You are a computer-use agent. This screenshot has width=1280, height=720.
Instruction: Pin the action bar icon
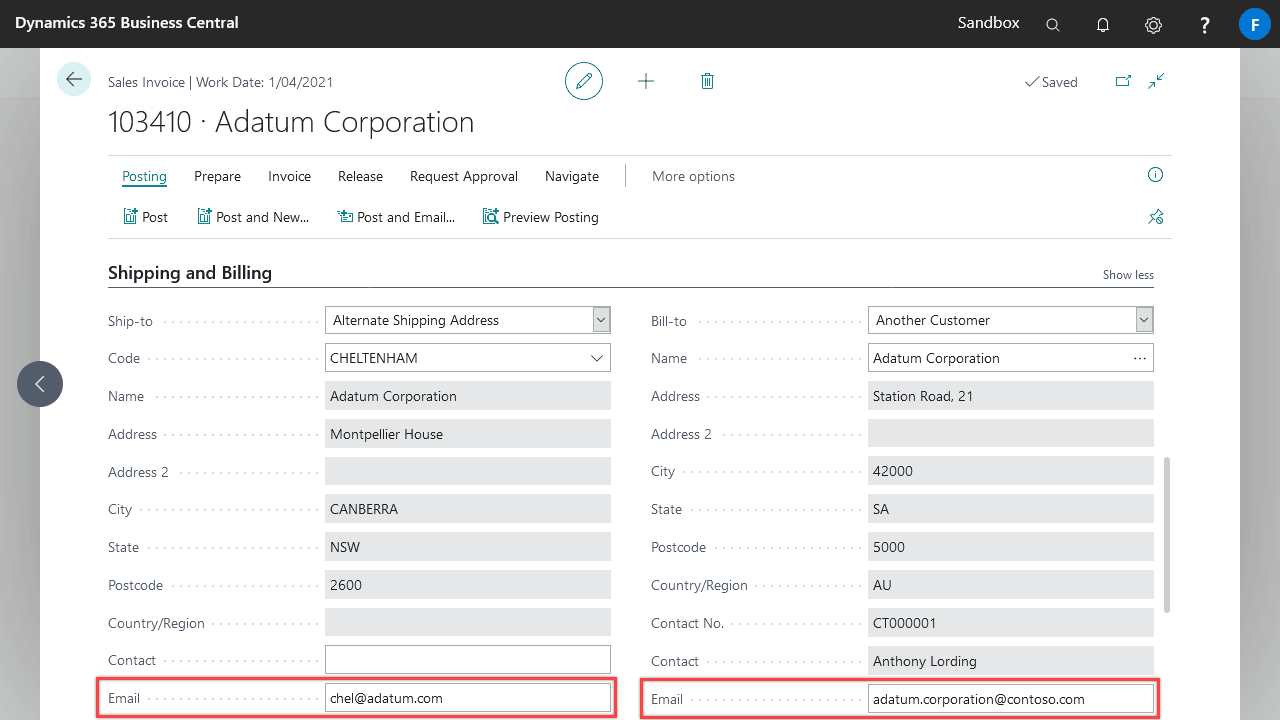tap(1156, 217)
